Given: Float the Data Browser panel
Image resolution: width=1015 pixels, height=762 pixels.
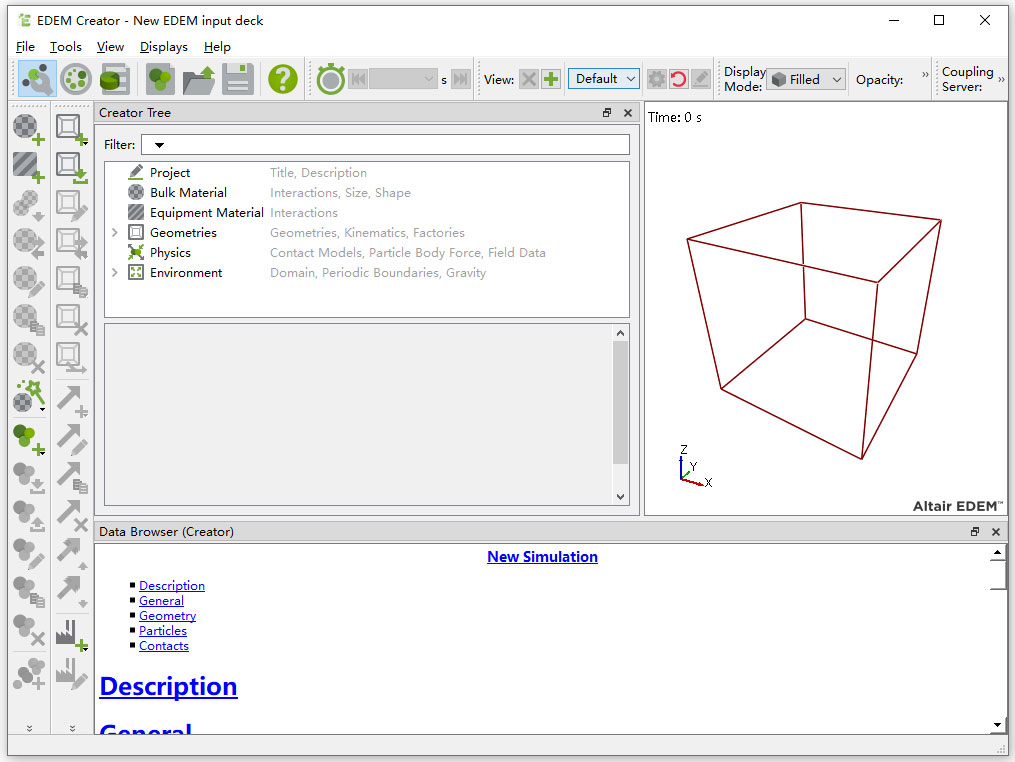Looking at the screenshot, I should (975, 532).
